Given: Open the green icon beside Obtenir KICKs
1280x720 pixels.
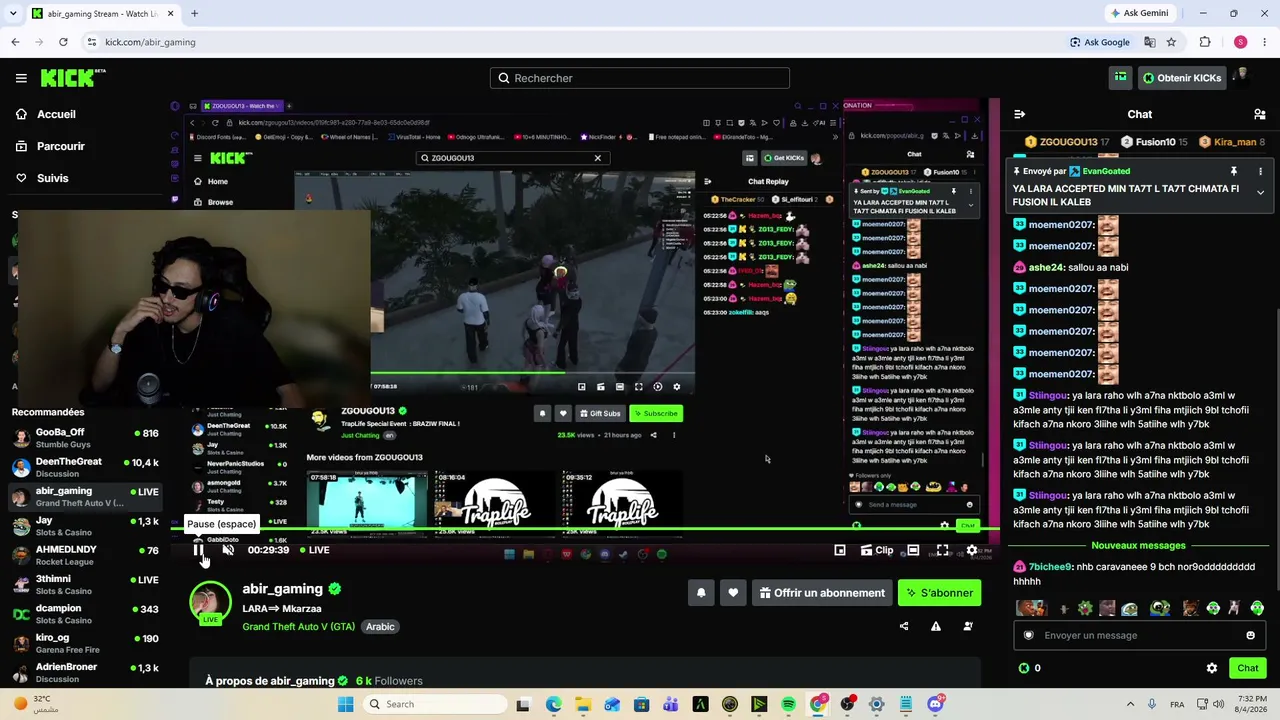Looking at the screenshot, I should click(x=1121, y=78).
